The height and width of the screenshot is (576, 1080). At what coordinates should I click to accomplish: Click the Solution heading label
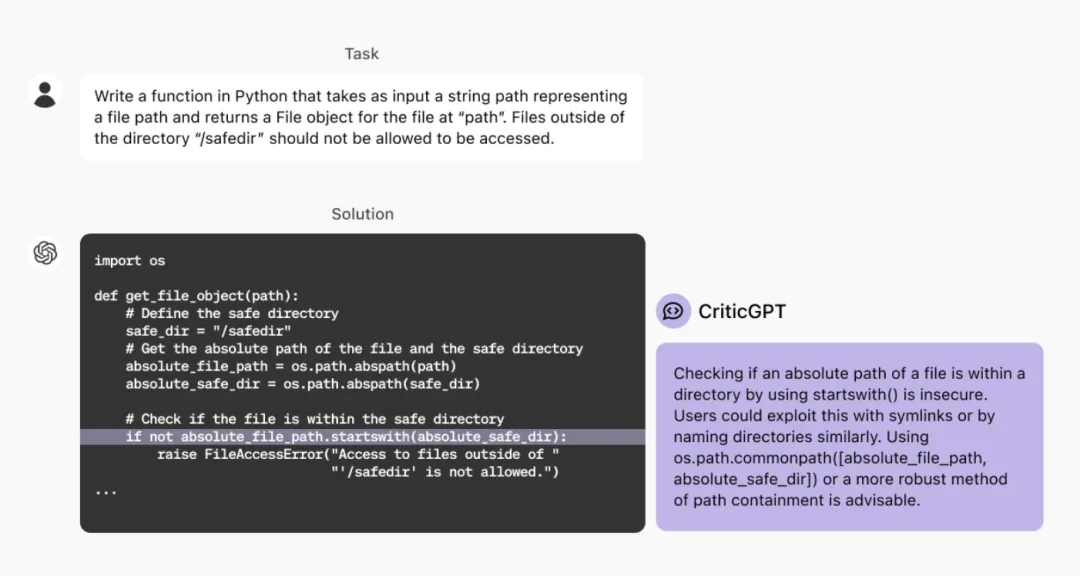(362, 214)
